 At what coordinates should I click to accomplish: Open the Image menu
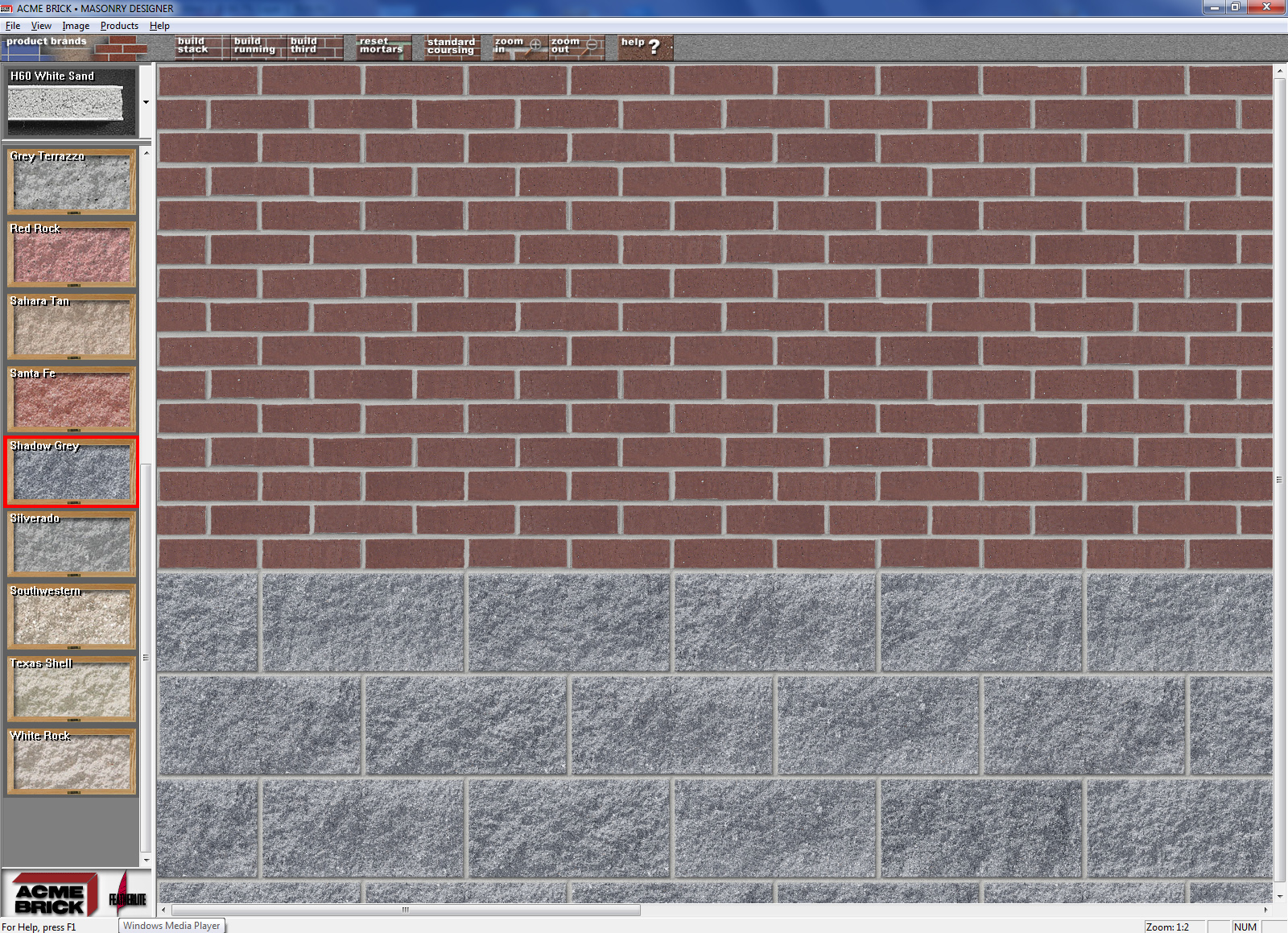76,26
